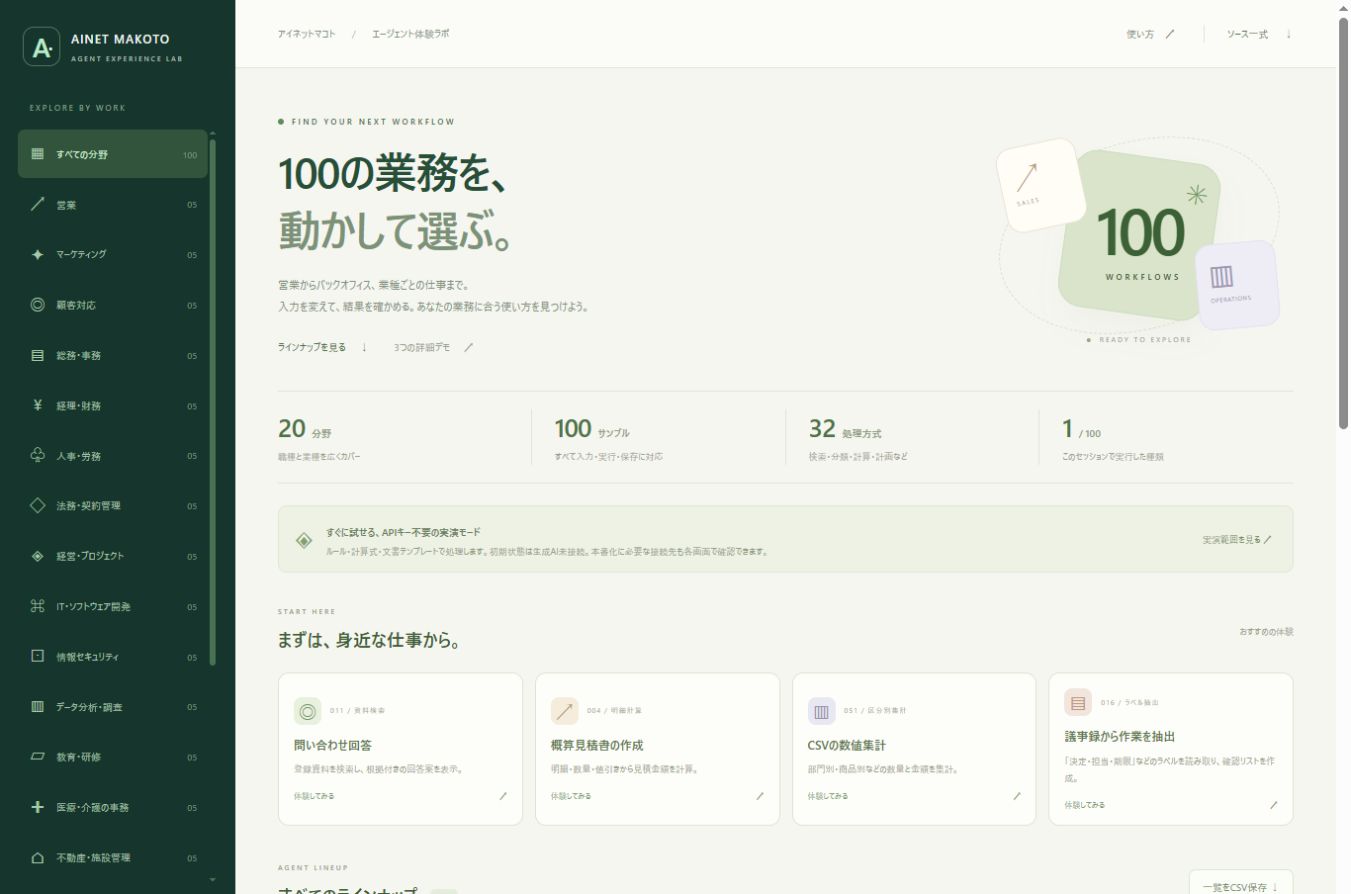Go to the 教育・研修 category
The image size is (1351, 894).
pos(113,757)
